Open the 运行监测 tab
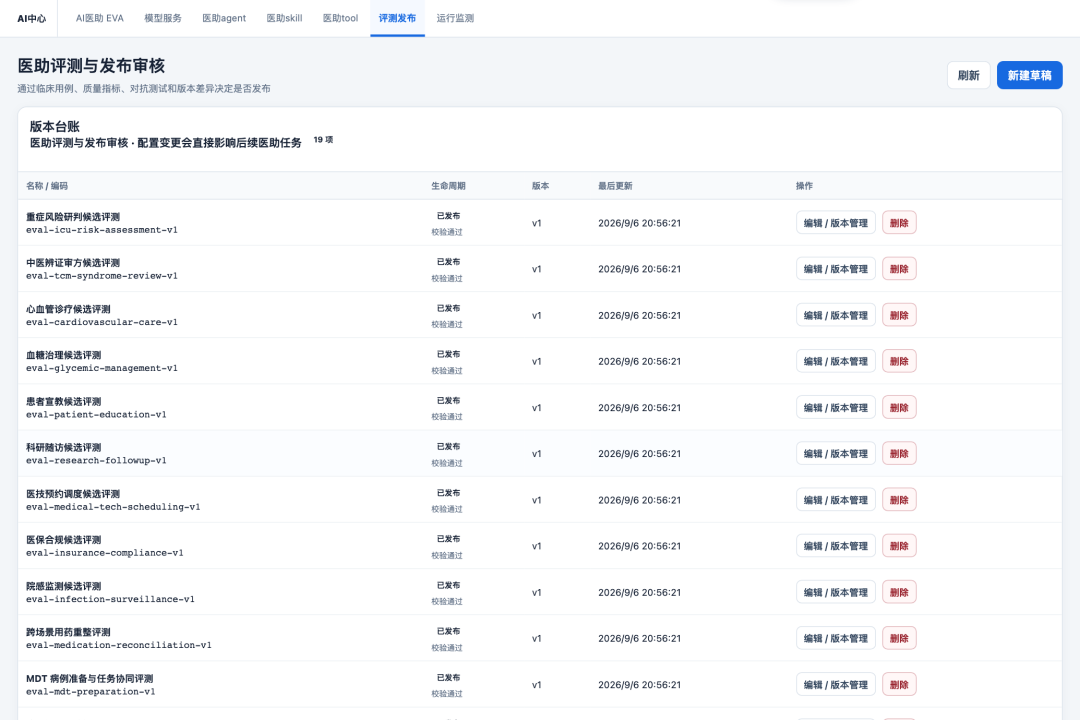The width and height of the screenshot is (1080, 720). [455, 18]
